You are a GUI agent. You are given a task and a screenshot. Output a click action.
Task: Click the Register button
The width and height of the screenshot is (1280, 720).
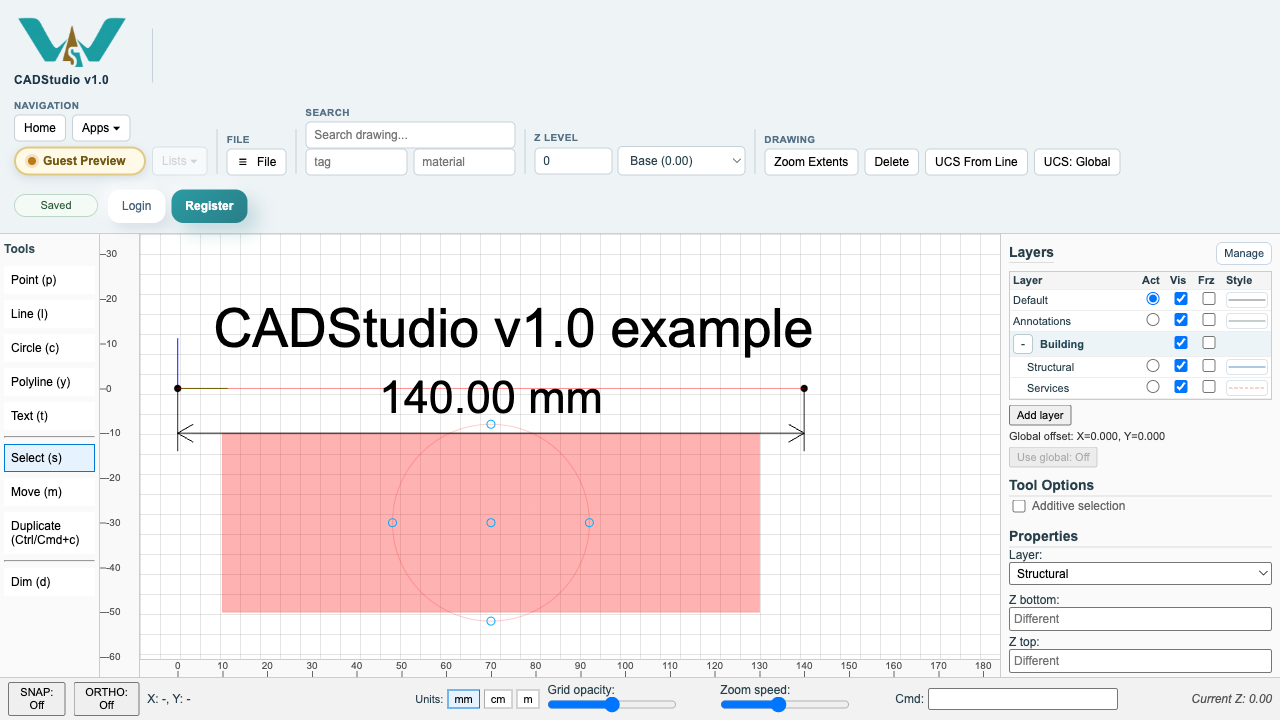(209, 206)
